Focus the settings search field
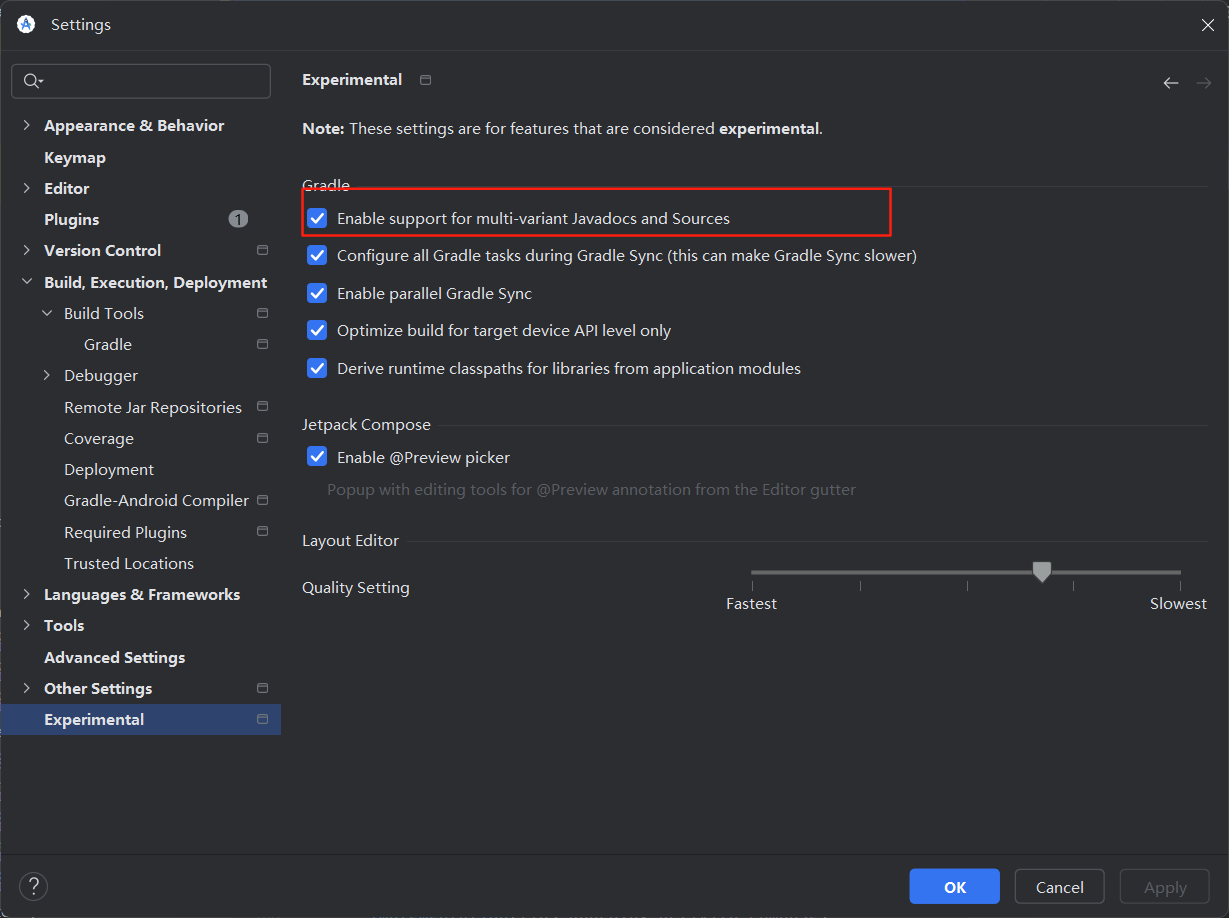Screen dimensions: 1229x918 coord(141,81)
